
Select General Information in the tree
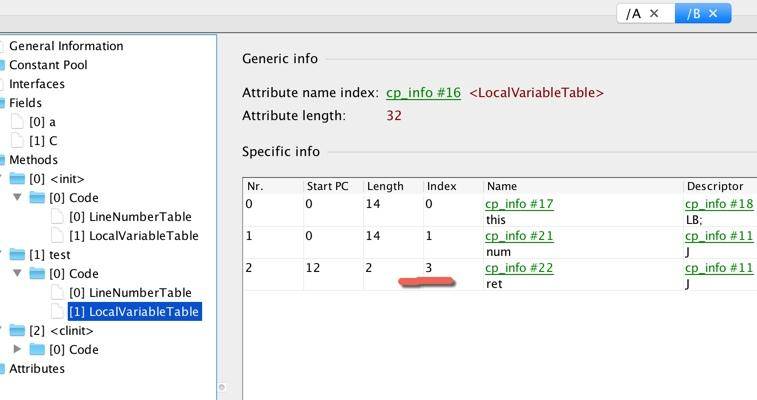[x=66, y=46]
